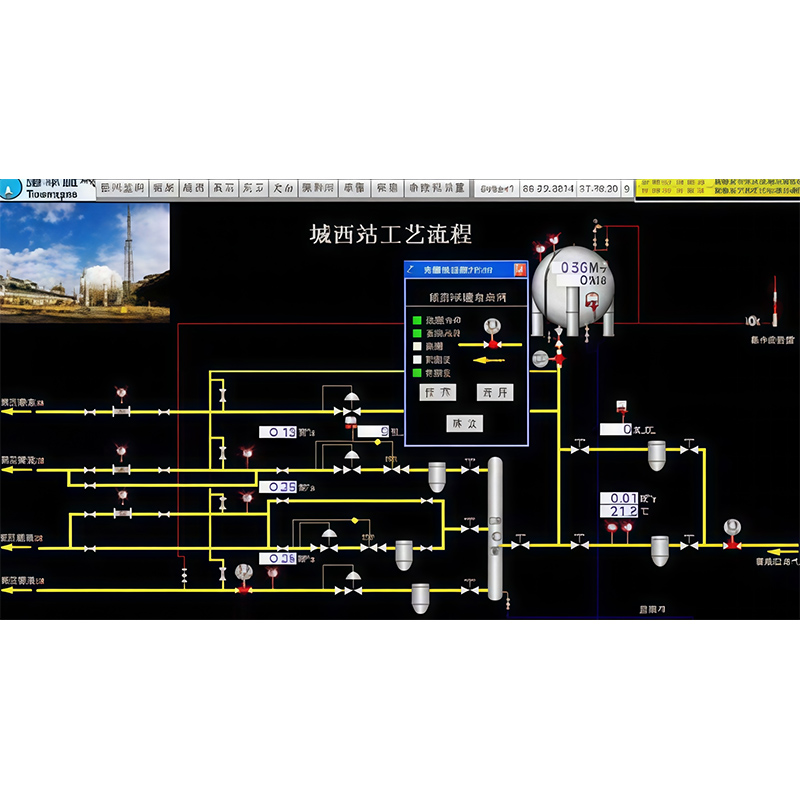Click the yellow flow arrow inside the dialog
Viewport: 800px width, 800px height.
[488, 360]
